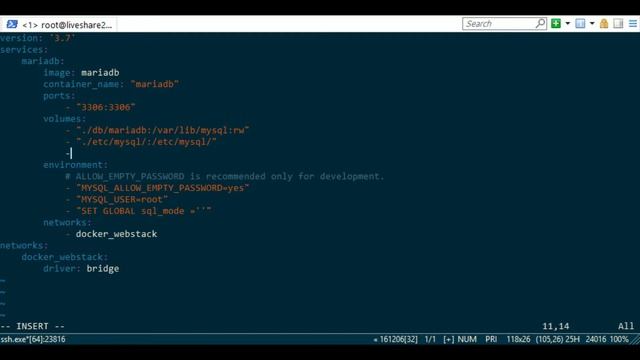Click the 'version:' line in the editor

pos(38,38)
